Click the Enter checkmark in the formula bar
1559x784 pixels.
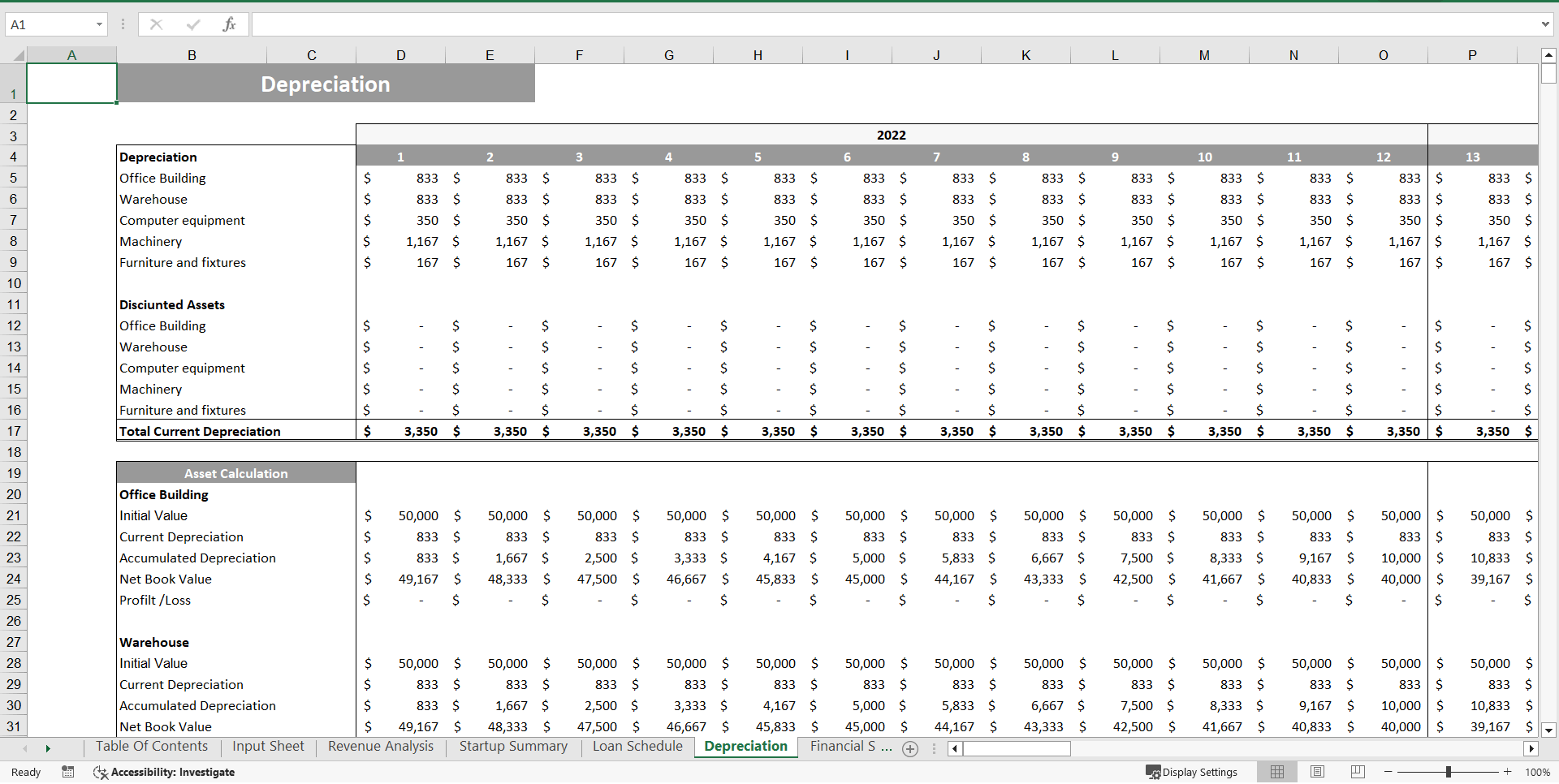(193, 24)
